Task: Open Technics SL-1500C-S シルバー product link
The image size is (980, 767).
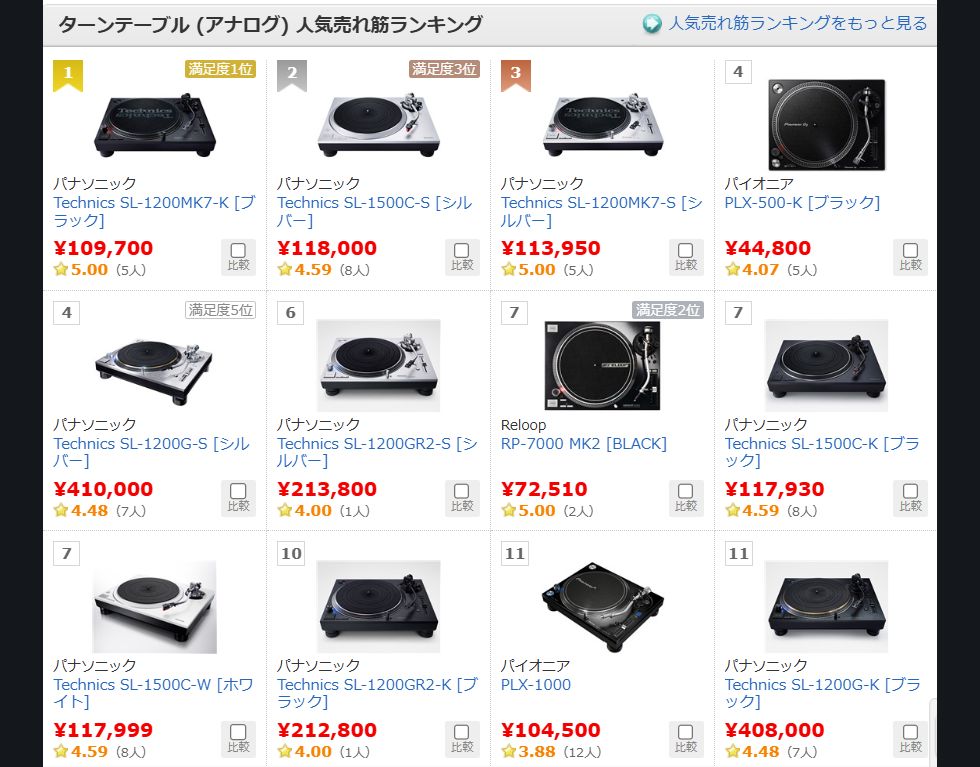Action: tap(374, 211)
